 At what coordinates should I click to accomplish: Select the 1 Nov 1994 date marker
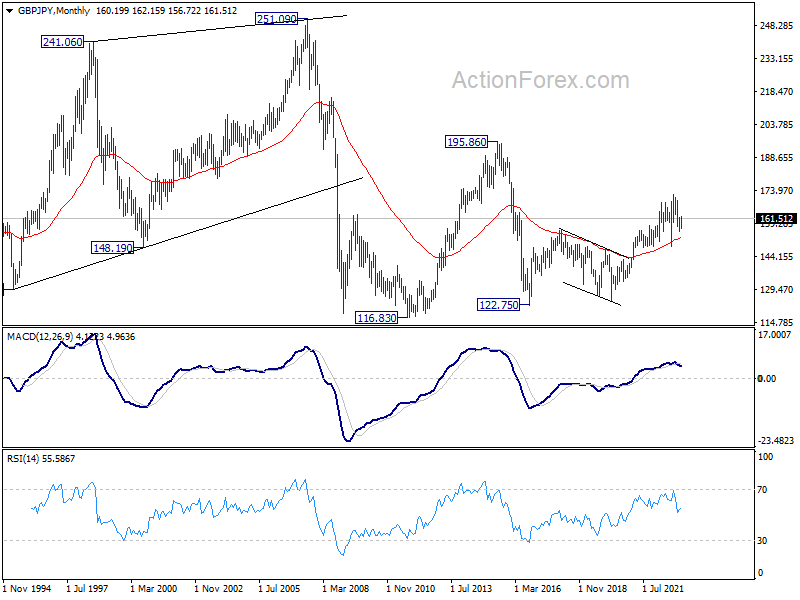[x=27, y=588]
